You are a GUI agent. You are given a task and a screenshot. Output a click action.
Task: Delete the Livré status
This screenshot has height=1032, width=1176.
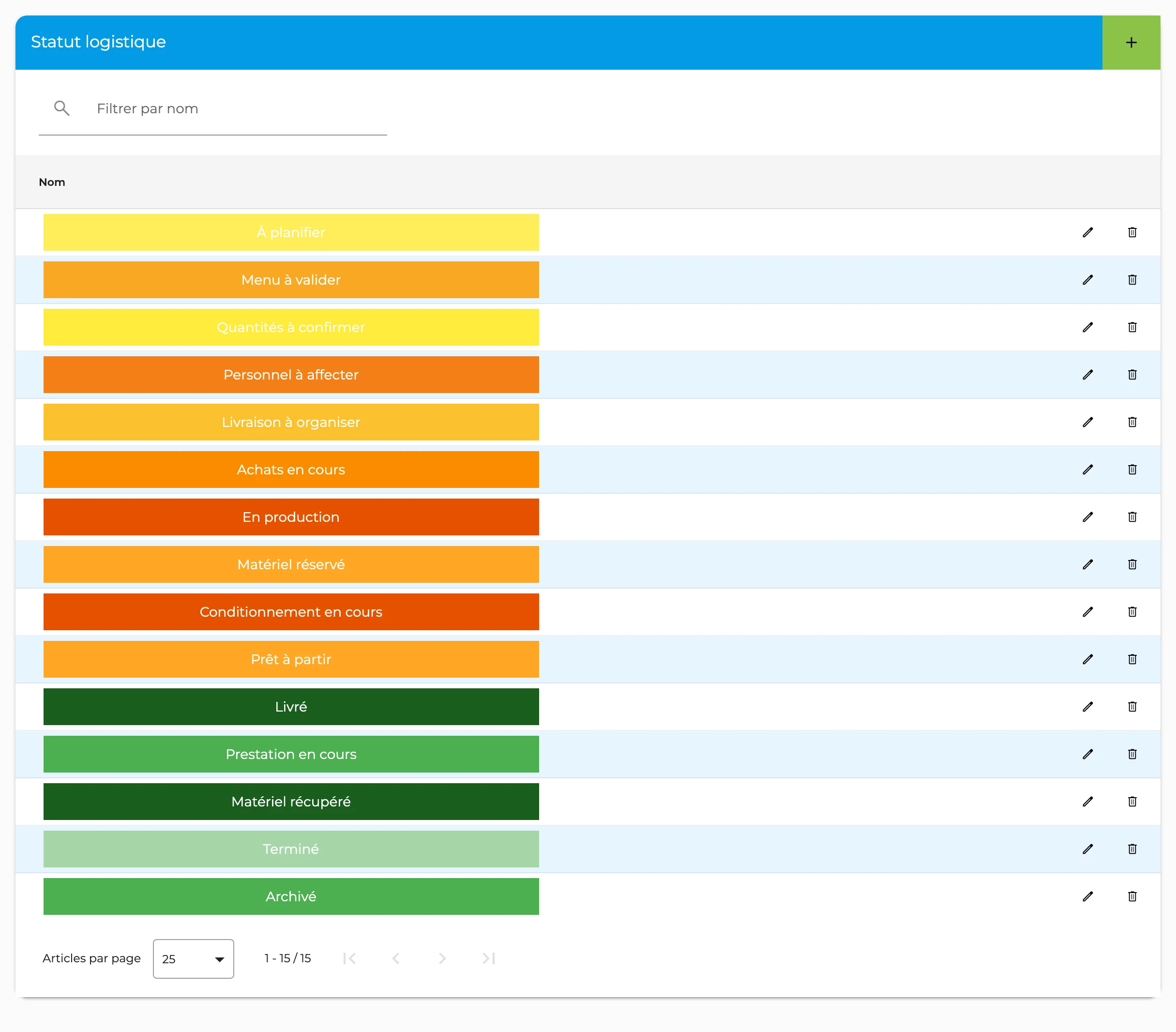(1131, 707)
